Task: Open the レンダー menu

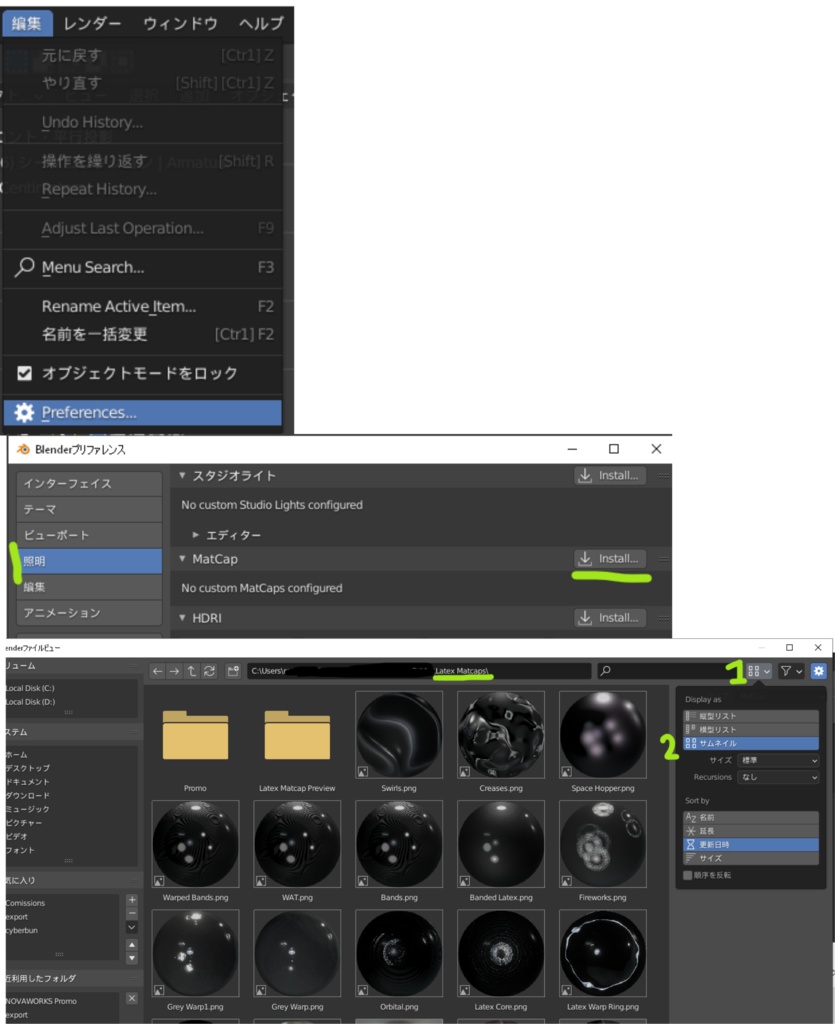Action: click(93, 21)
